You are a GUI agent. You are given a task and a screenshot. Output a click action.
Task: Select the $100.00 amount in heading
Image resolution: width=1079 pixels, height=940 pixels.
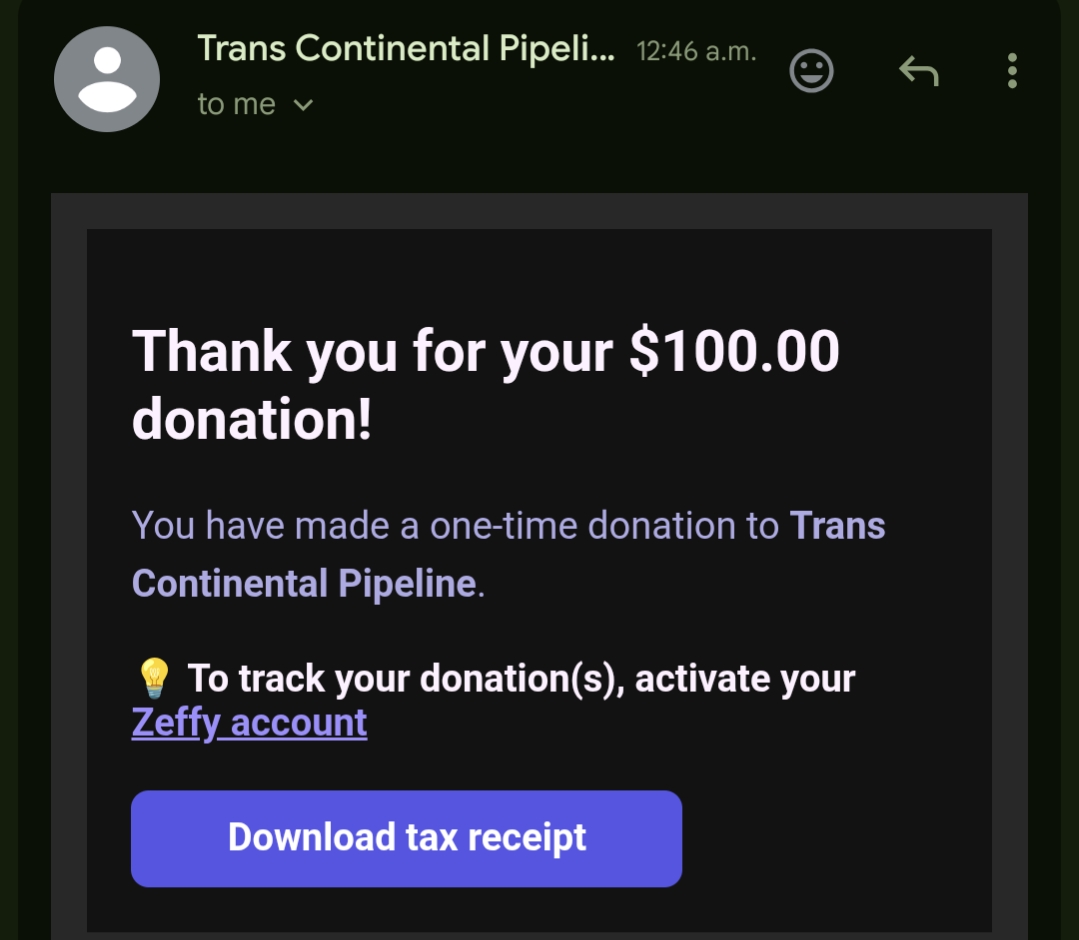pyautogui.click(x=735, y=352)
